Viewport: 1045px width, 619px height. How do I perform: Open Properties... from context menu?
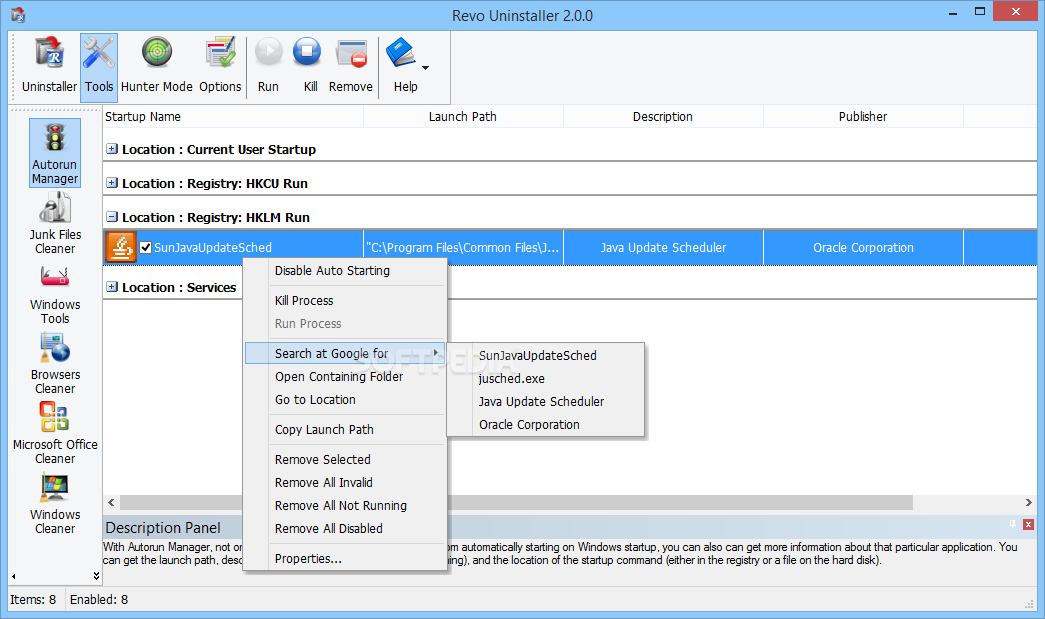pos(345,558)
